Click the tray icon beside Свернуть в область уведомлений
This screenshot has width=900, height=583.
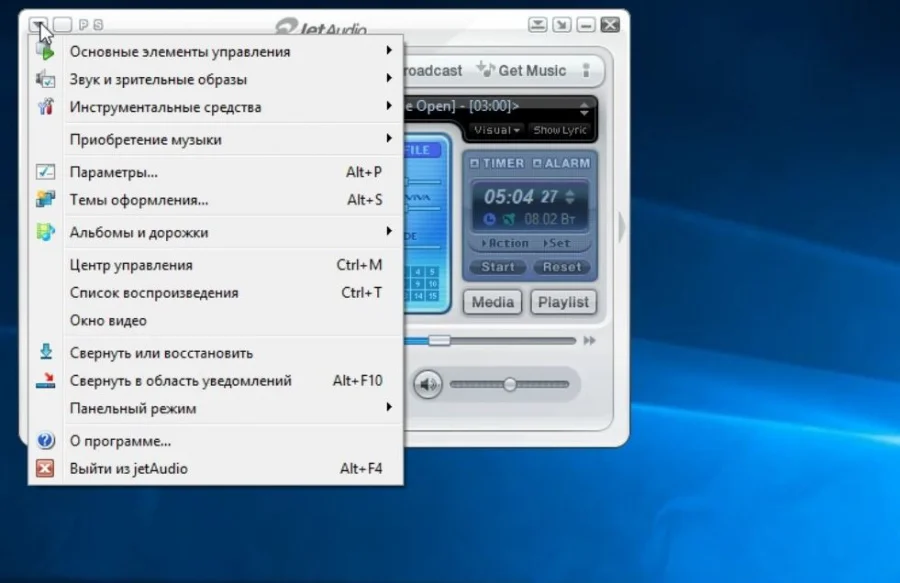tap(45, 380)
